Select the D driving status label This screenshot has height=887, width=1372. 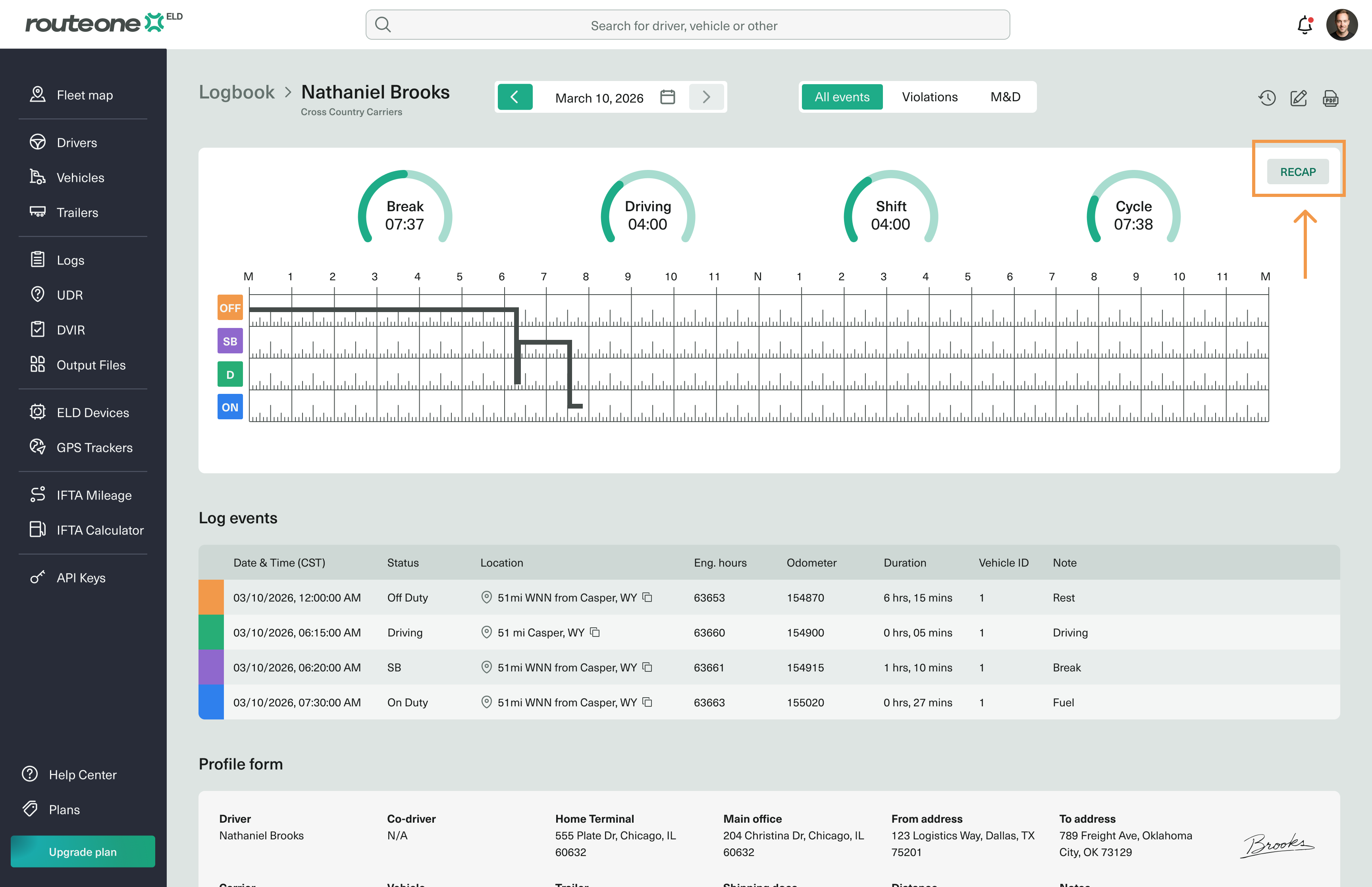(x=230, y=374)
